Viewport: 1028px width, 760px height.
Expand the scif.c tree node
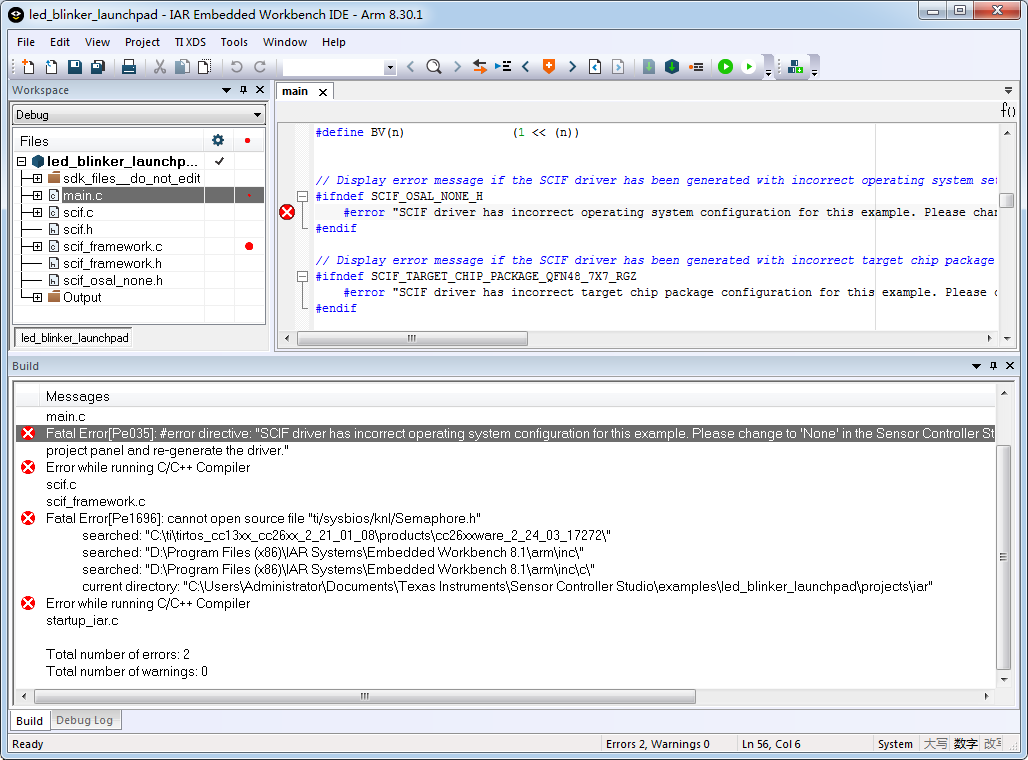[37, 212]
